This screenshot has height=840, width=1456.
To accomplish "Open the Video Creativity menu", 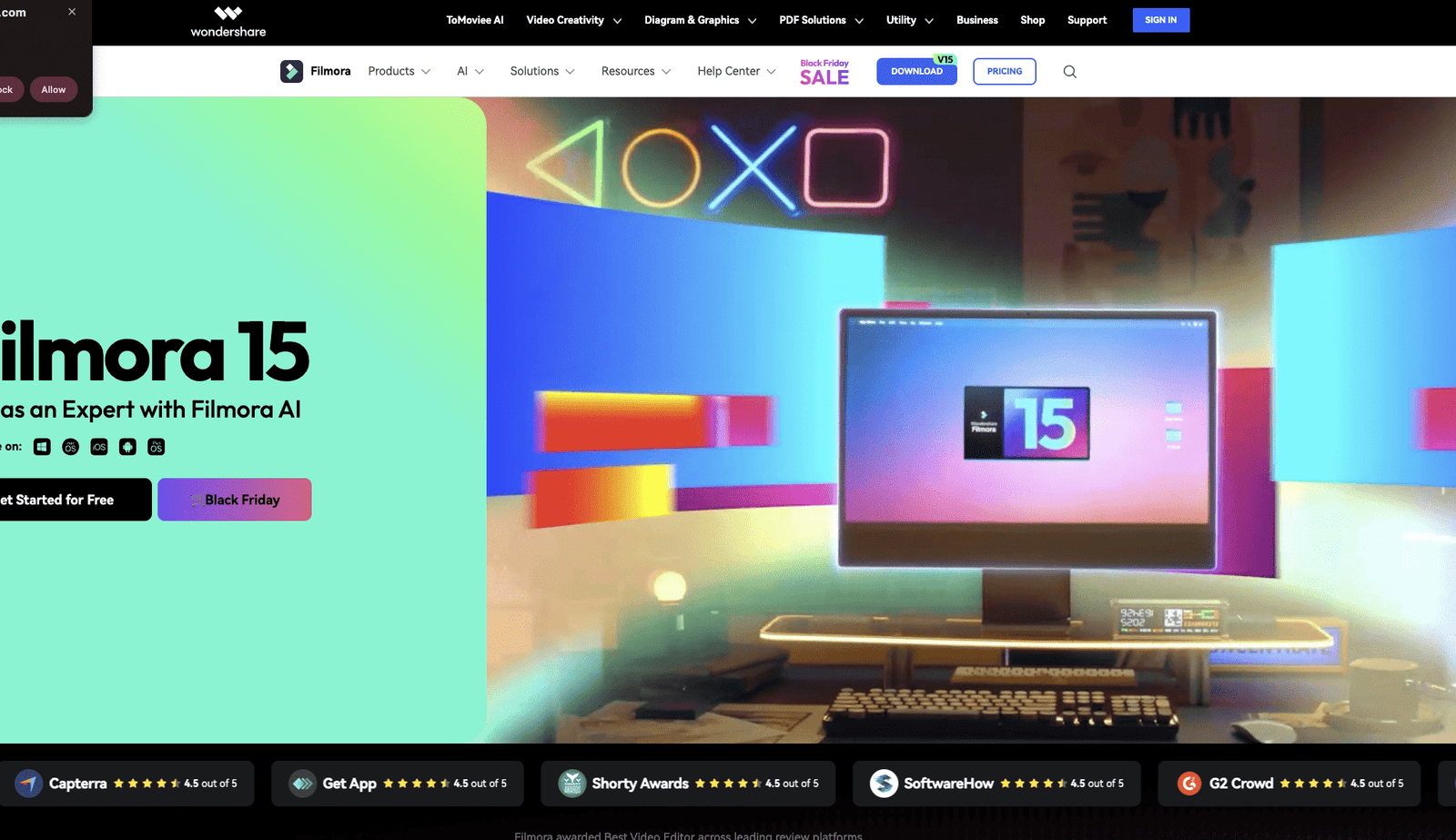I will coord(574,20).
